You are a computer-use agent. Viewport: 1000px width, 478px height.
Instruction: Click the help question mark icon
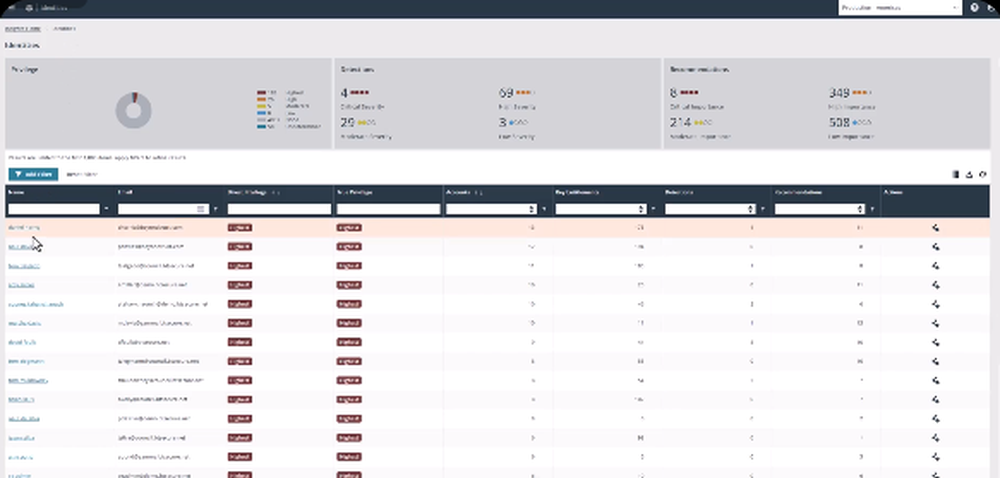point(974,8)
